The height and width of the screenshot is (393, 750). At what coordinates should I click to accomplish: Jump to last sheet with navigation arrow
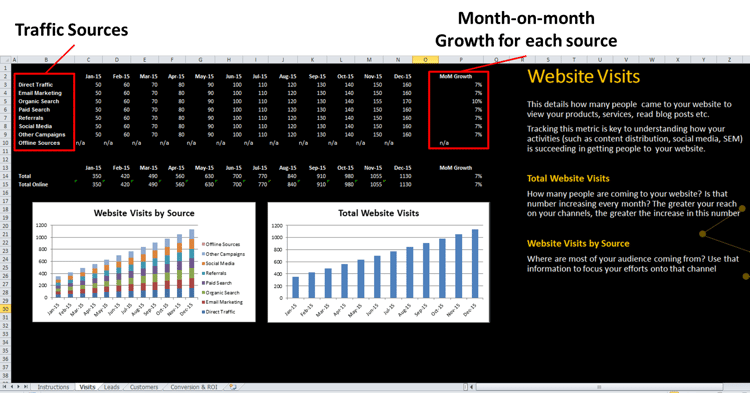26,387
